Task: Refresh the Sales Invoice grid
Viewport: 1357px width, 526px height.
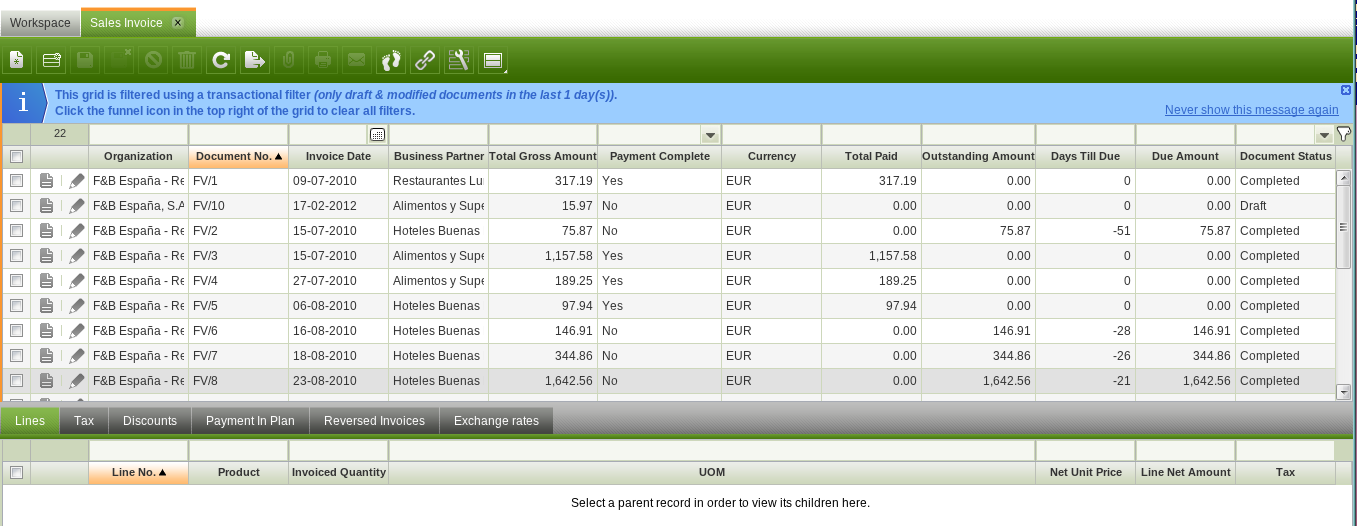Action: (221, 61)
